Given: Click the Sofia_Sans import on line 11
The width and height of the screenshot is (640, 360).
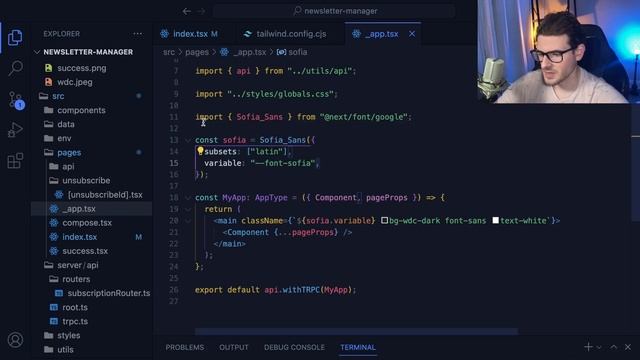Looking at the screenshot, I should click(260, 117).
